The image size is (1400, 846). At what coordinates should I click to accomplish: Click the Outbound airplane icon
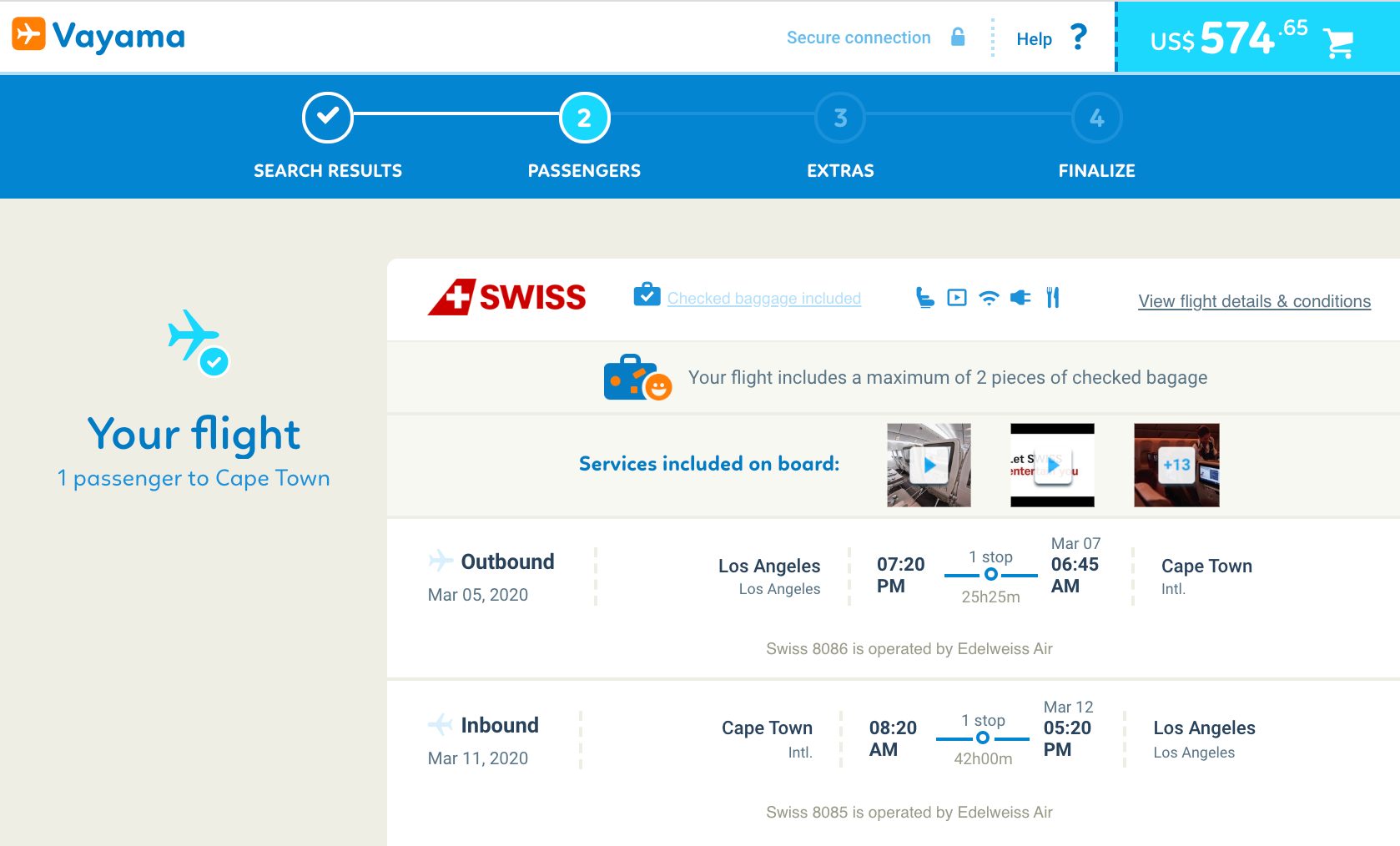[441, 561]
